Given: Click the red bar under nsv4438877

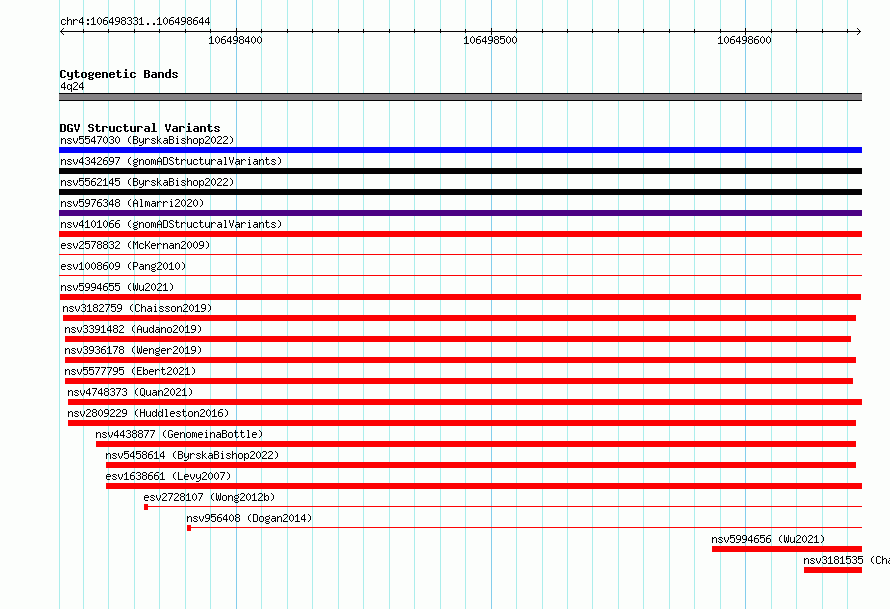Looking at the screenshot, I should (x=476, y=444).
